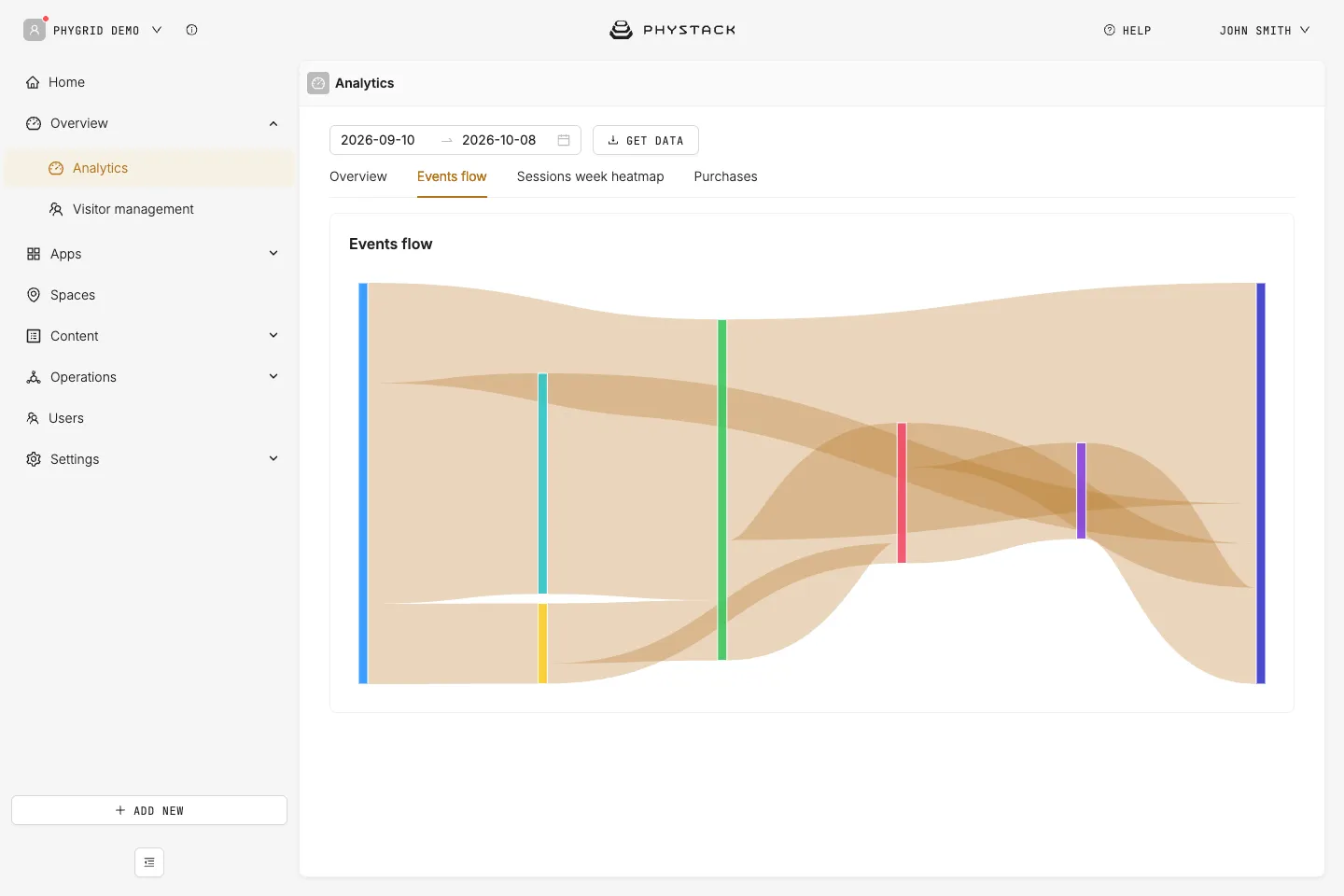Click the blue node in Events flow
Image resolution: width=1344 pixels, height=896 pixels.
click(x=363, y=483)
